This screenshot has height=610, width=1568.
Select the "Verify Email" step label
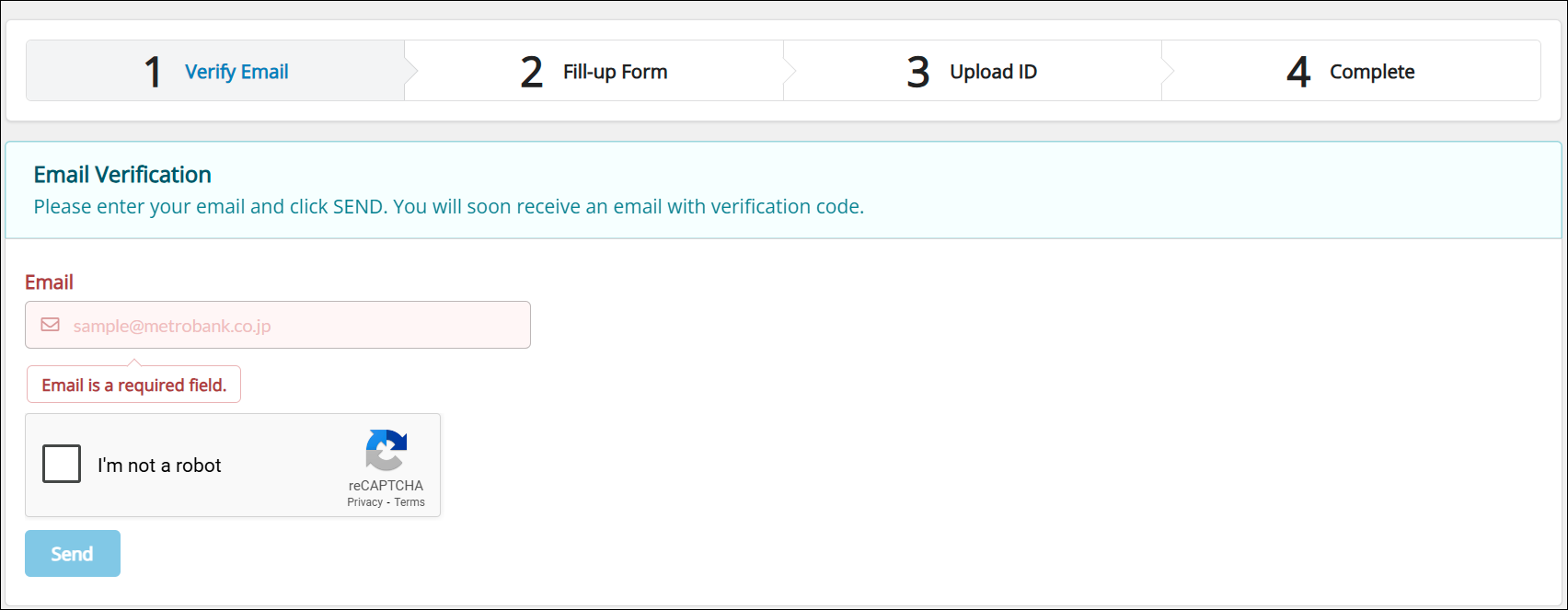236,72
